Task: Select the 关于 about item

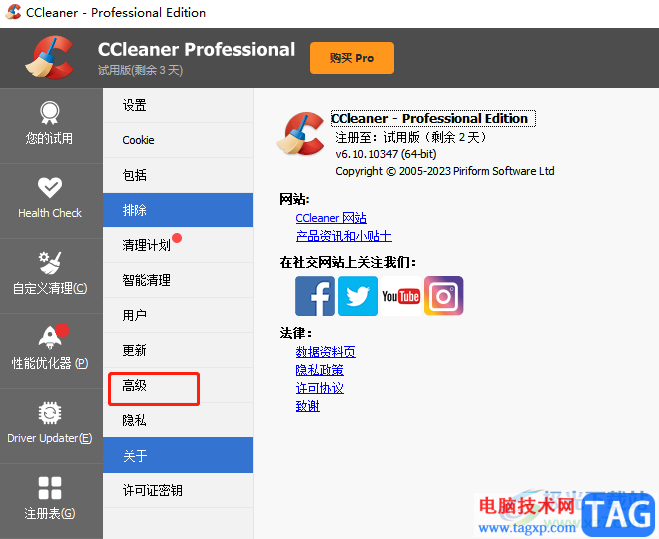Action: click(178, 455)
